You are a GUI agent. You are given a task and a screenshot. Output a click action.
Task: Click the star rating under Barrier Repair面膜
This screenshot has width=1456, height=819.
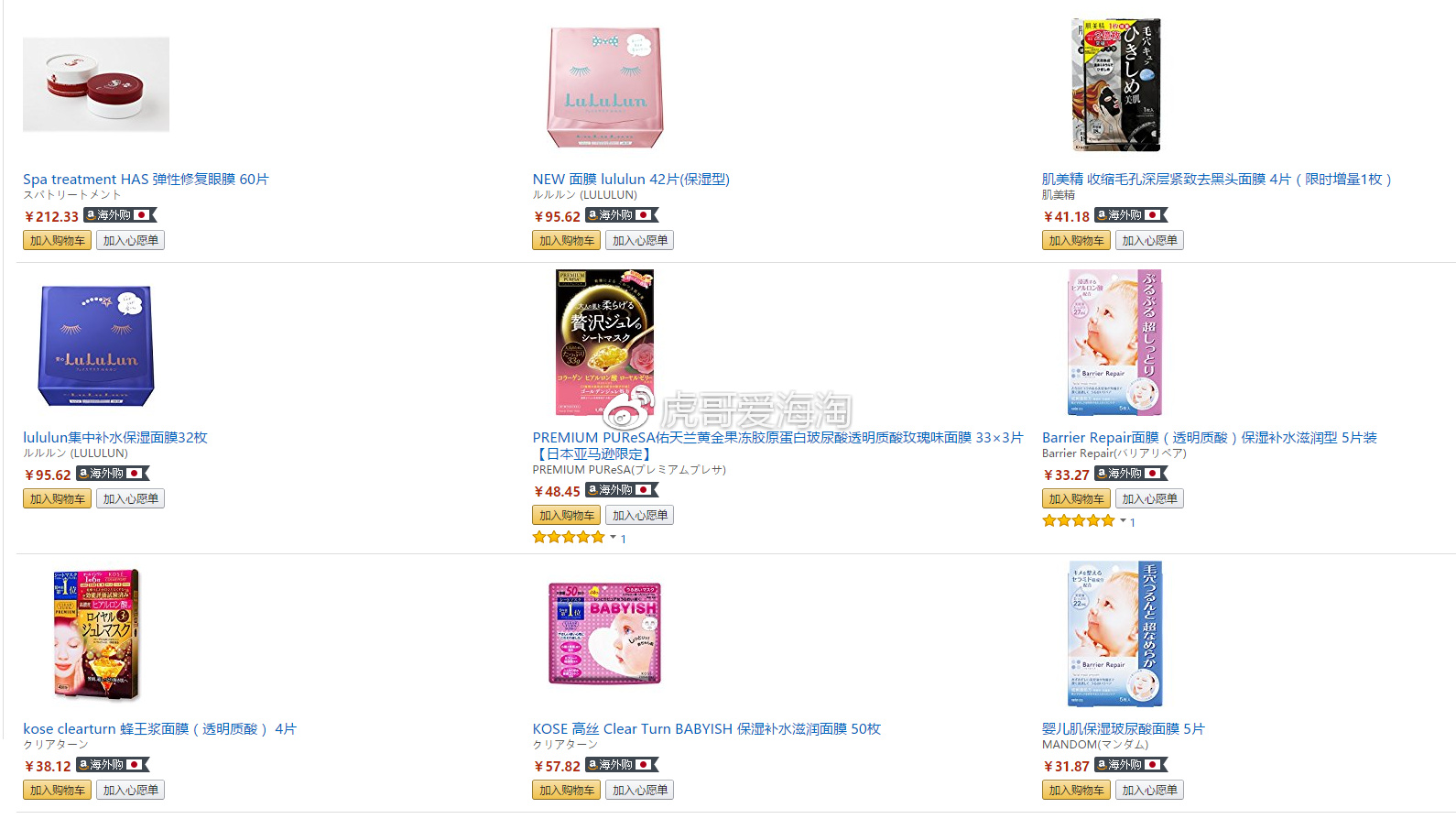click(1078, 521)
